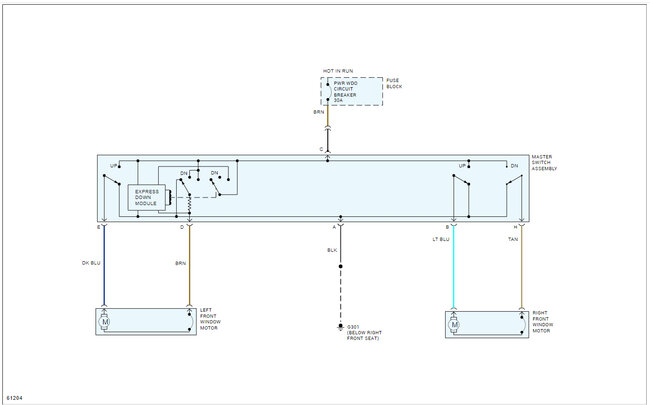The width and height of the screenshot is (650, 405).
Task: Click the 'BRN' label below the fuse block
Action: [318, 112]
